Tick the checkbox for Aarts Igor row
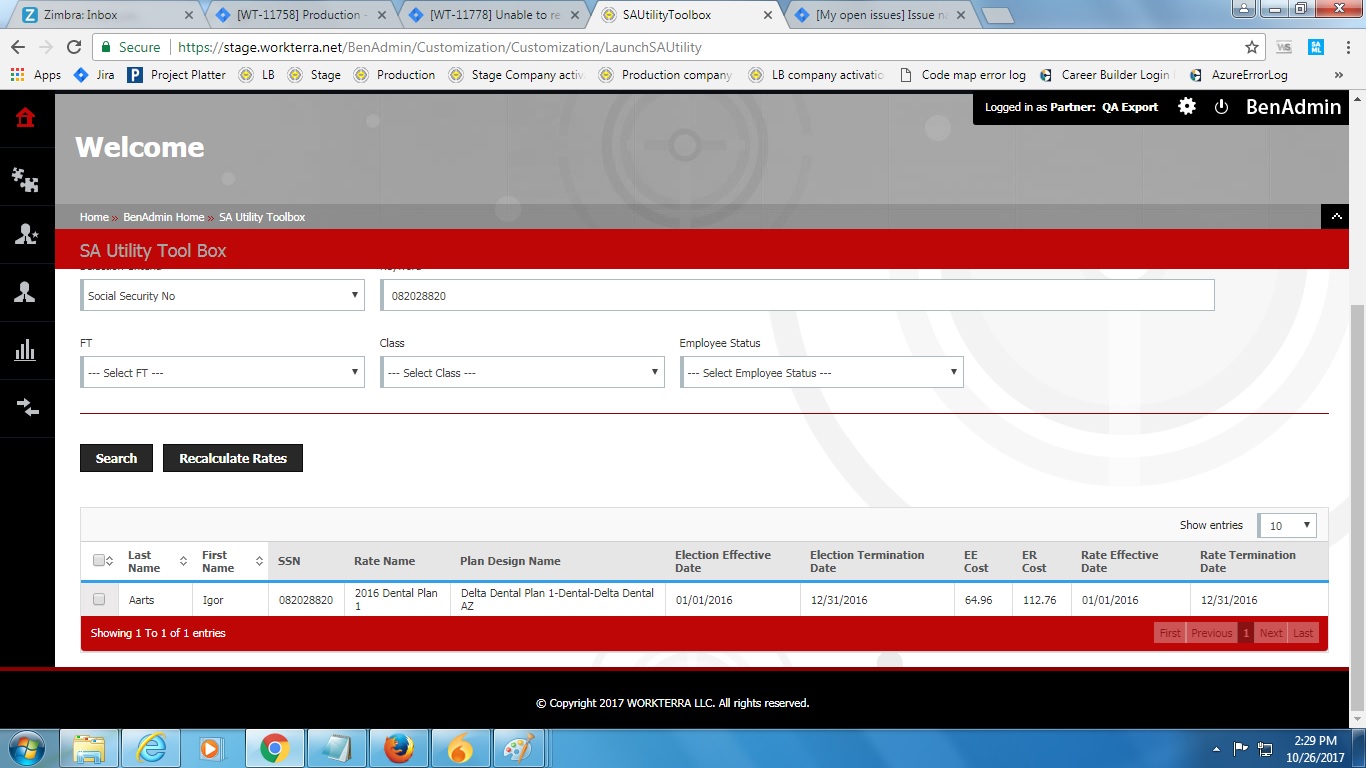Screen dimensions: 1366x768 coord(99,599)
